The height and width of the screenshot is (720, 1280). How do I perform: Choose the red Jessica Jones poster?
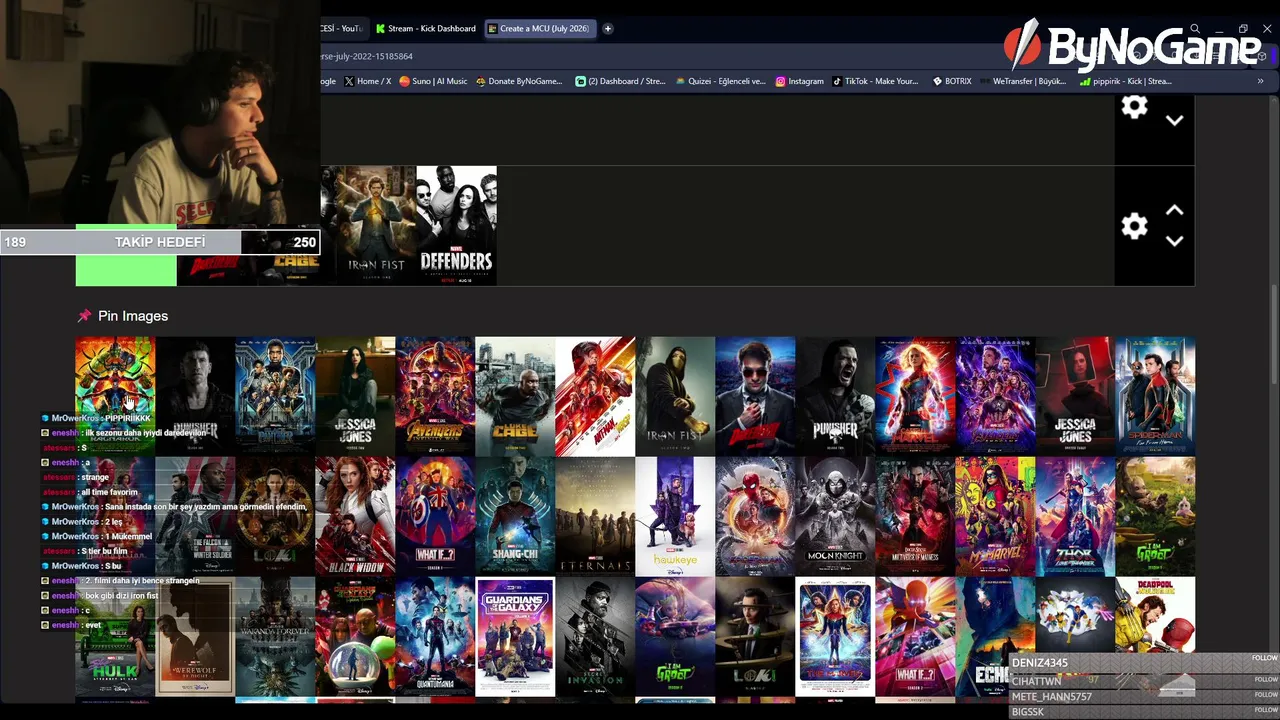coord(1075,396)
